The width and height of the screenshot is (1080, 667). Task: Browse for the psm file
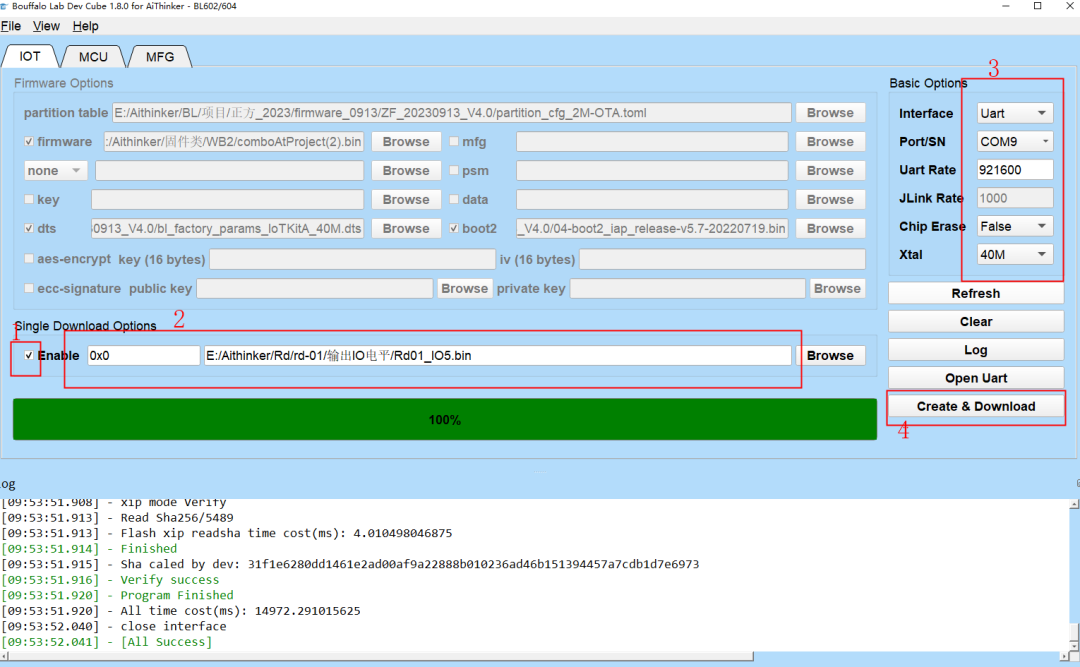[830, 170]
